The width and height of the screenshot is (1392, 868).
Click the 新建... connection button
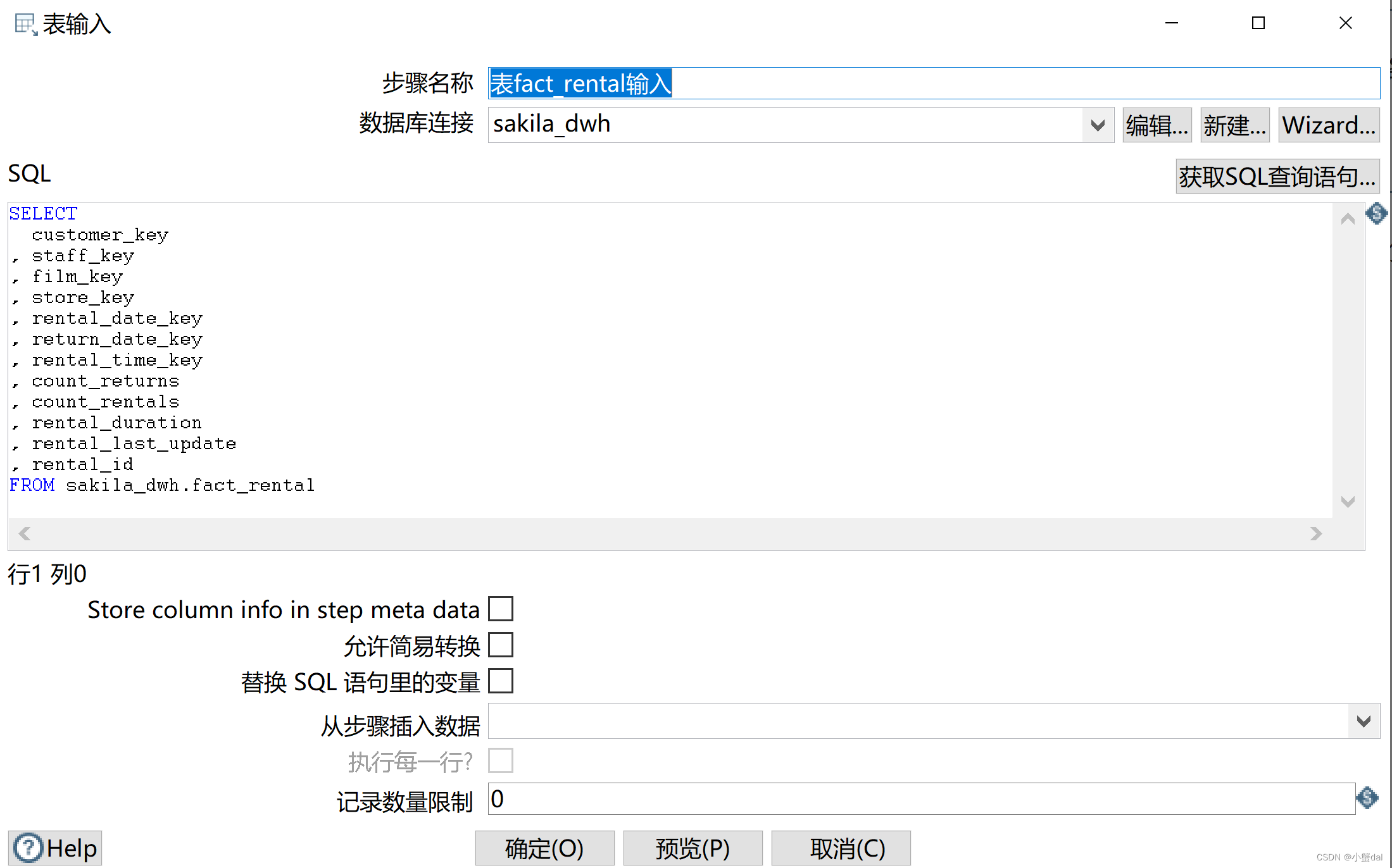[1235, 125]
